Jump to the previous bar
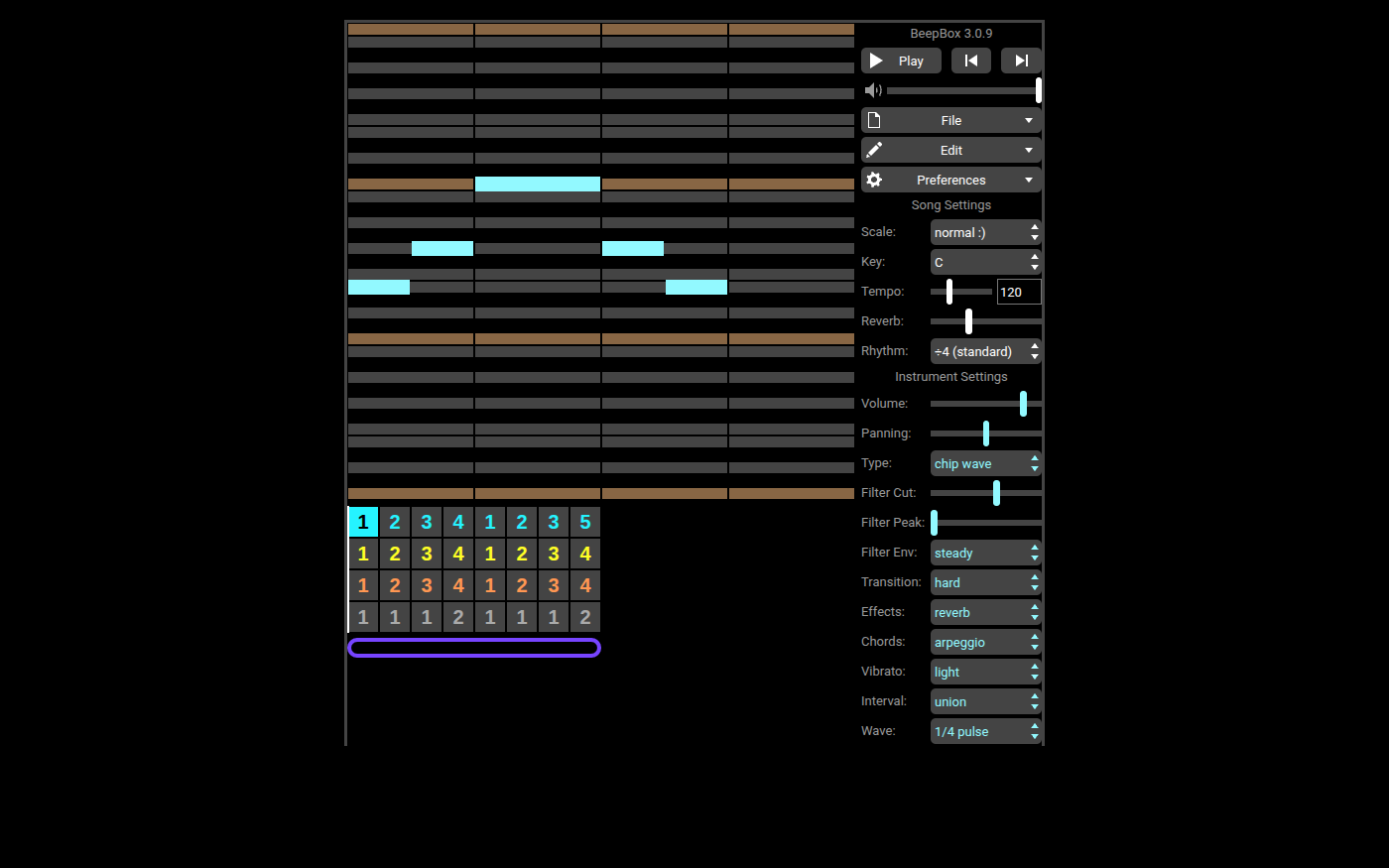The height and width of the screenshot is (868, 1389). coord(971,61)
